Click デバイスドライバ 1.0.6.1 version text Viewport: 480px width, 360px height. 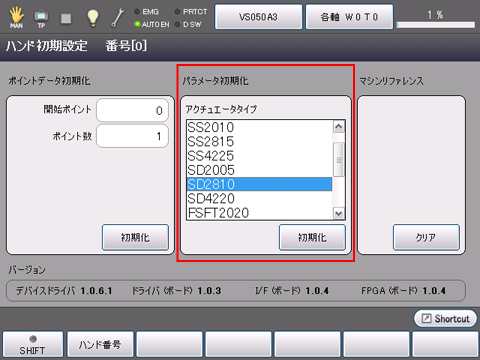coord(64,291)
